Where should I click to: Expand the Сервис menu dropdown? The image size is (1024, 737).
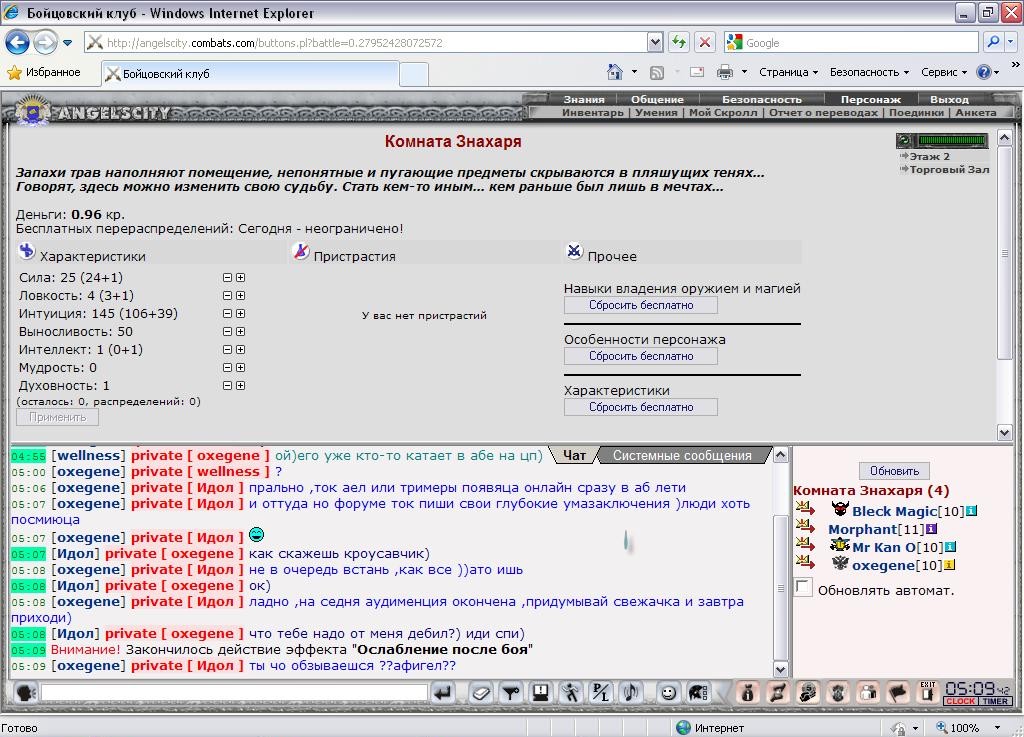[944, 72]
